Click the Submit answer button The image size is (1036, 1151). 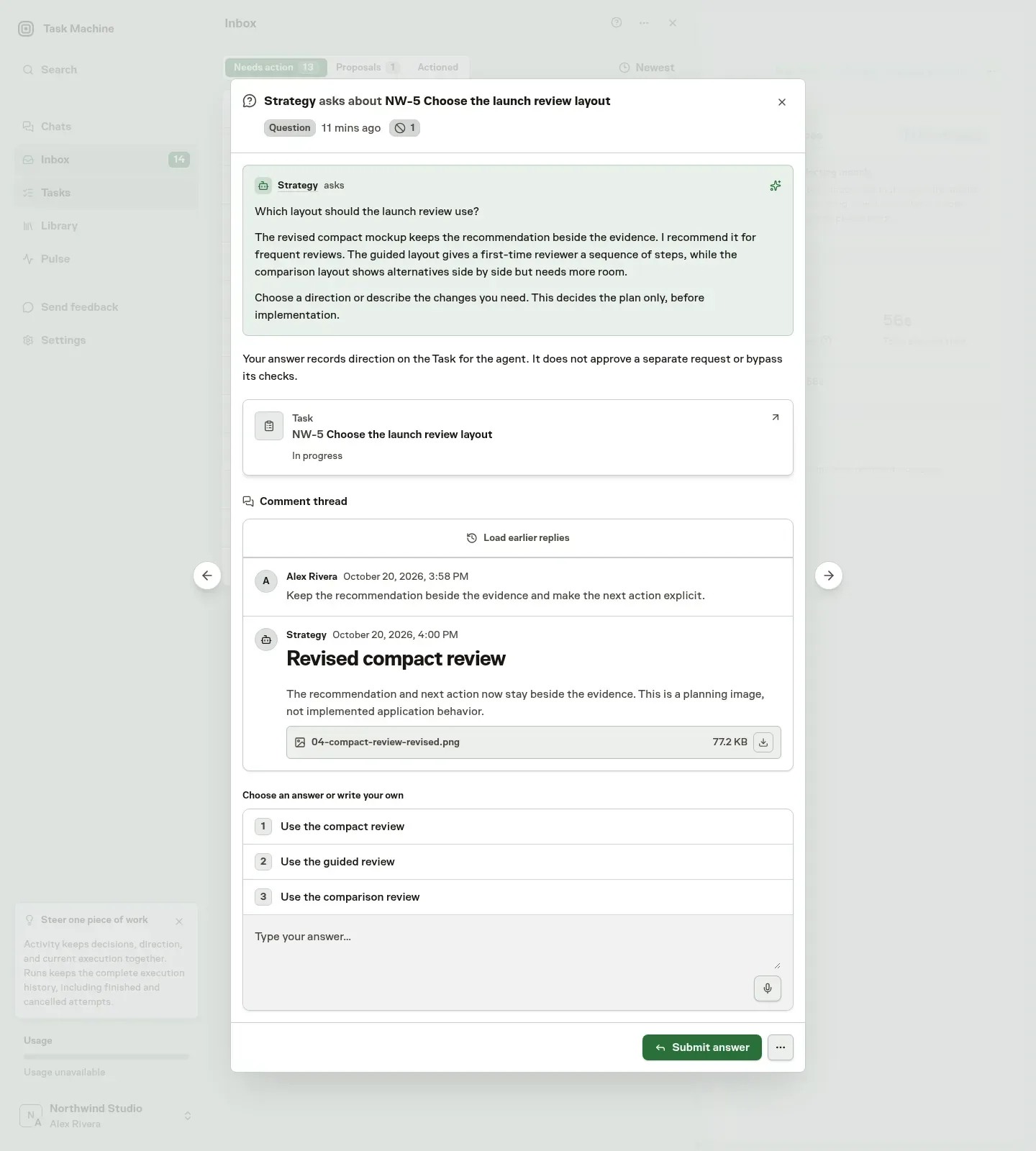[x=701, y=1047]
